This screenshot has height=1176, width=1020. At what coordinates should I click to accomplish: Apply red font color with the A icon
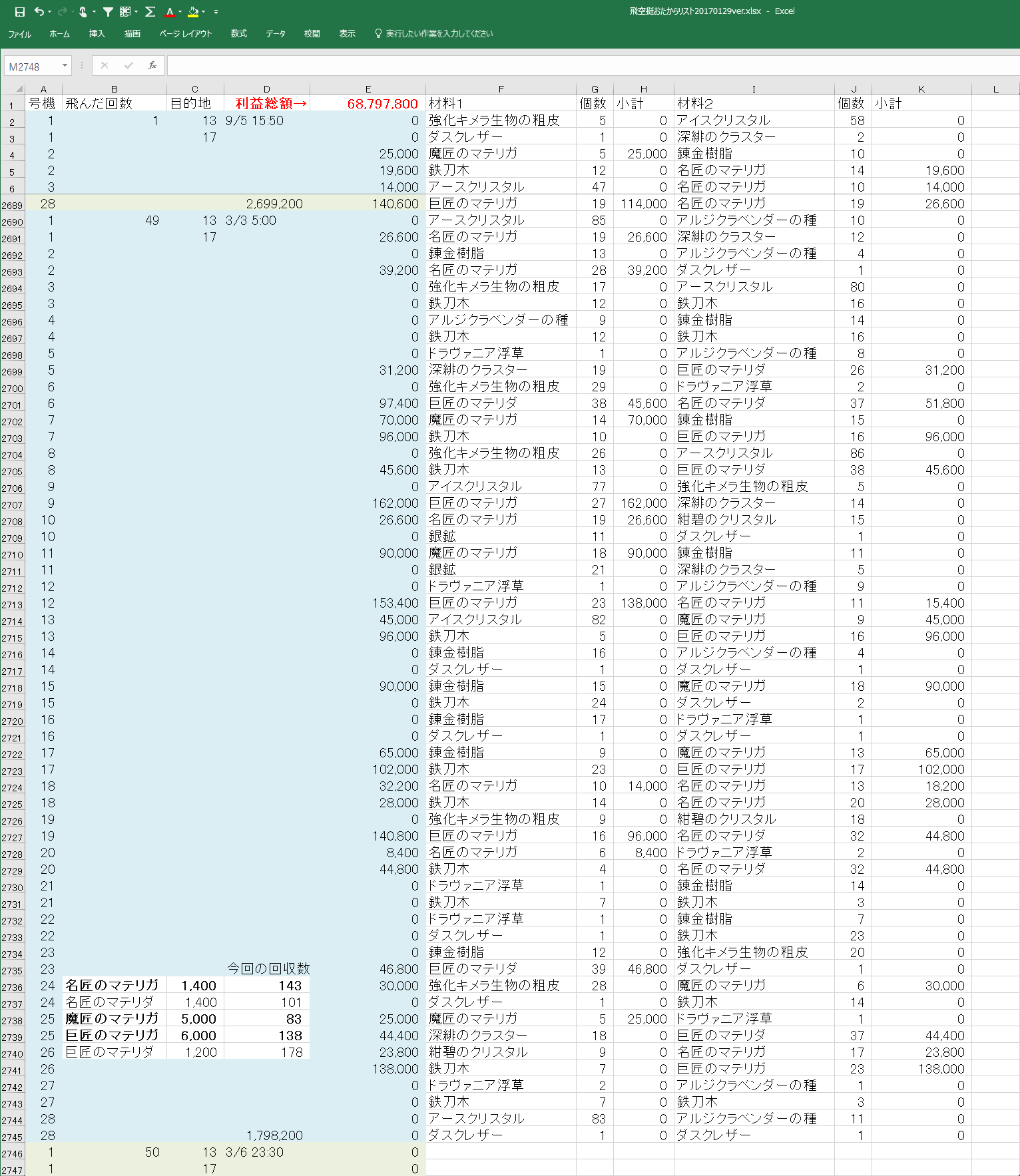170,12
